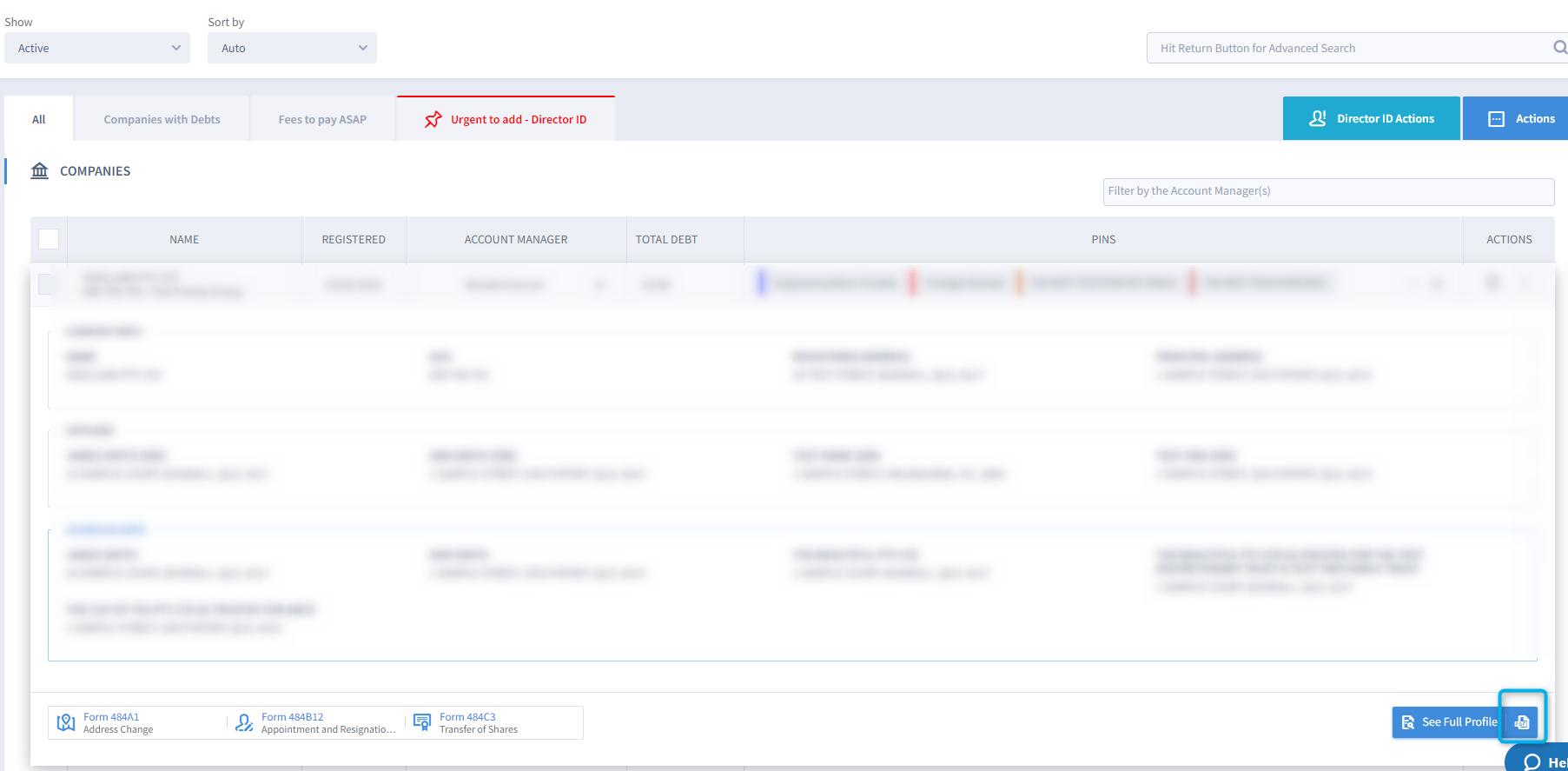Click the search magnifier icon
The height and width of the screenshot is (771, 1568).
point(1559,48)
